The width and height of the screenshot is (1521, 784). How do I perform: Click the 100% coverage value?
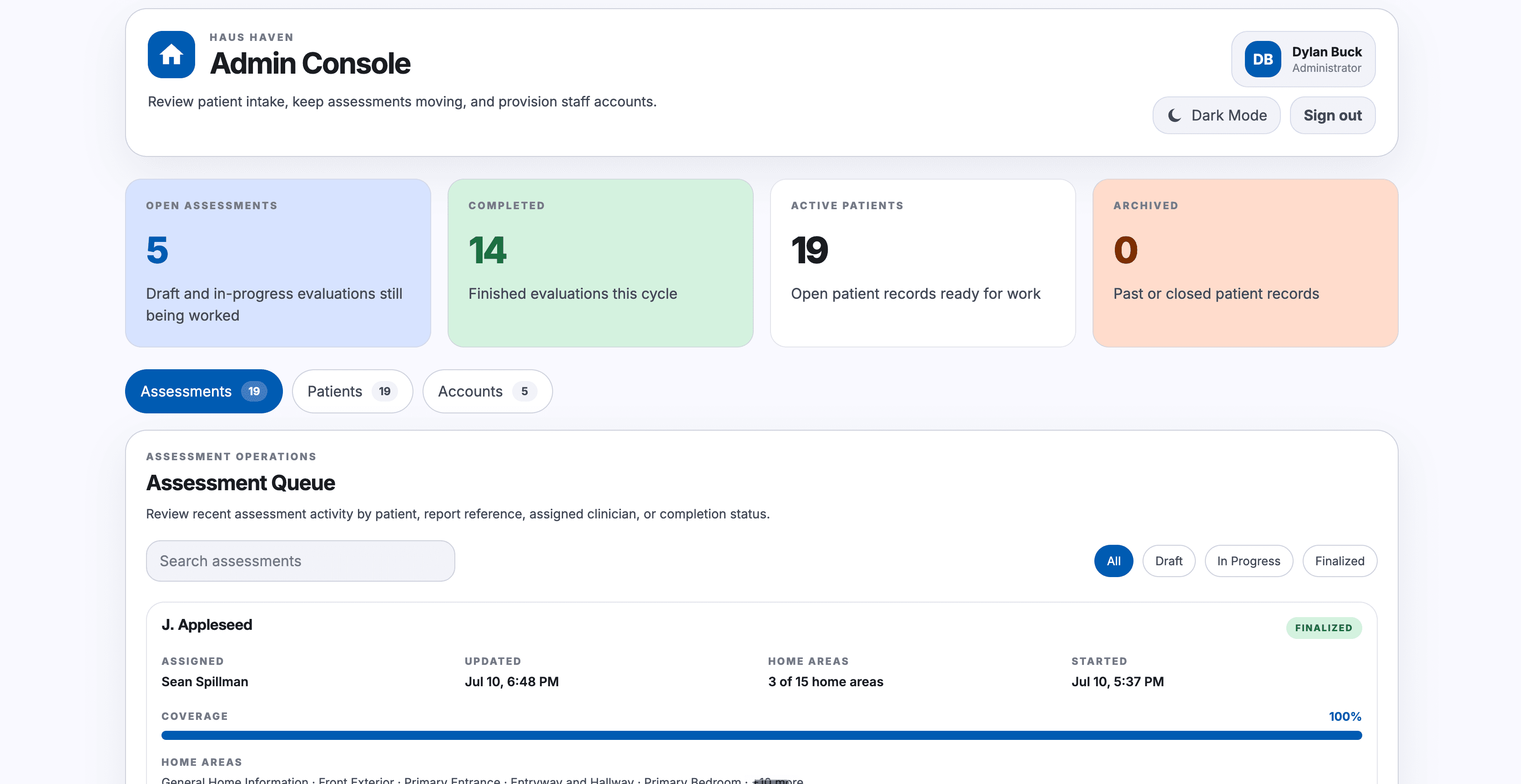pos(1345,717)
